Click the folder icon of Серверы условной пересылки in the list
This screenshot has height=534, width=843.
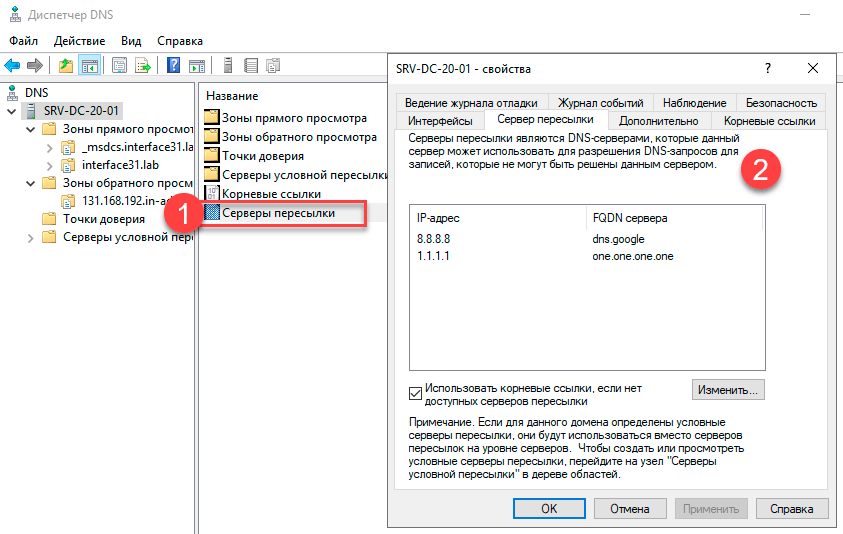pos(212,175)
